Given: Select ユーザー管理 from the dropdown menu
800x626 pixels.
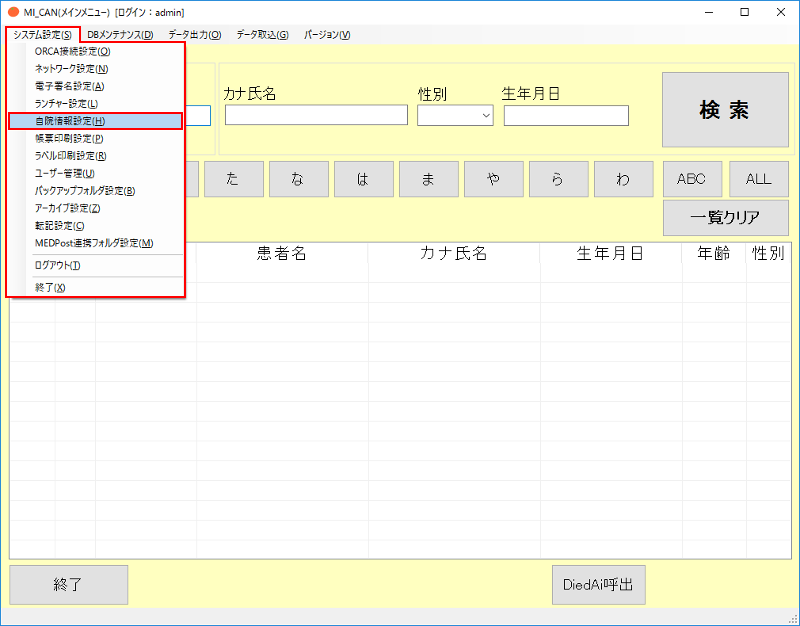Looking at the screenshot, I should point(65,173).
